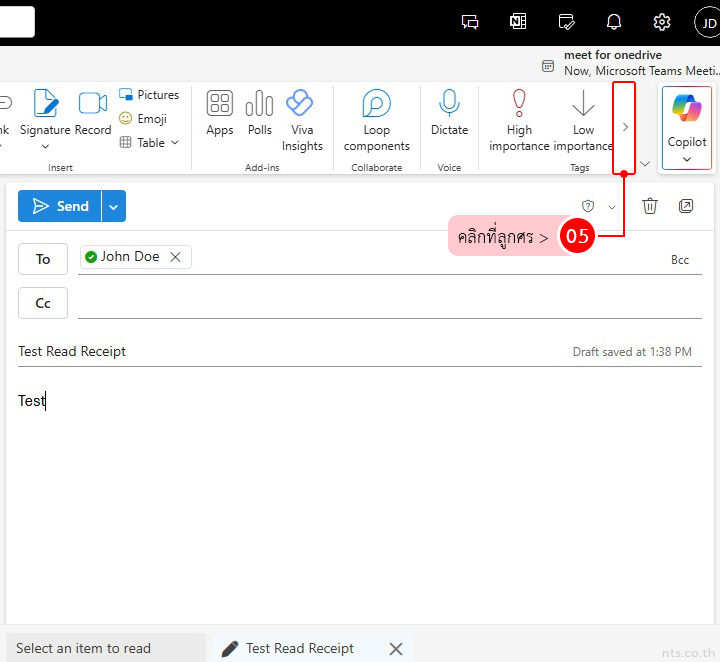Insert a Signature
This screenshot has height=662, width=720.
(45, 112)
